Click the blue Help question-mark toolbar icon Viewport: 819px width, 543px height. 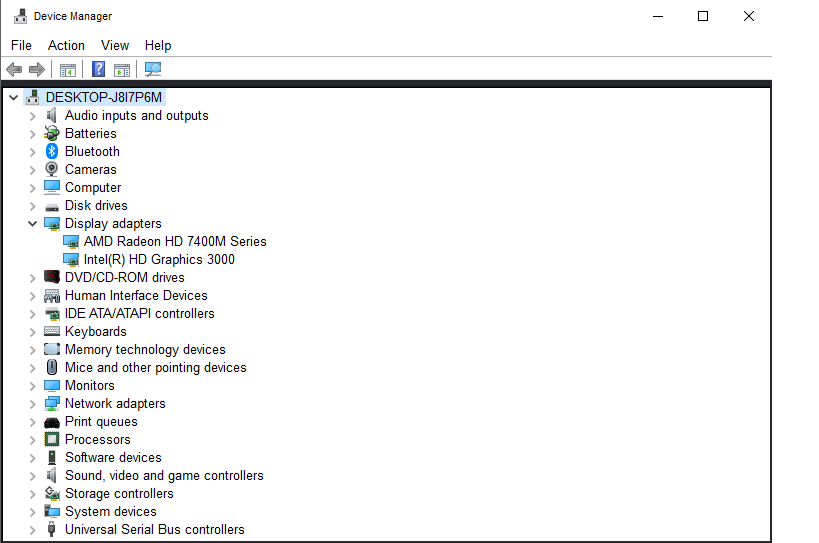[x=98, y=69]
